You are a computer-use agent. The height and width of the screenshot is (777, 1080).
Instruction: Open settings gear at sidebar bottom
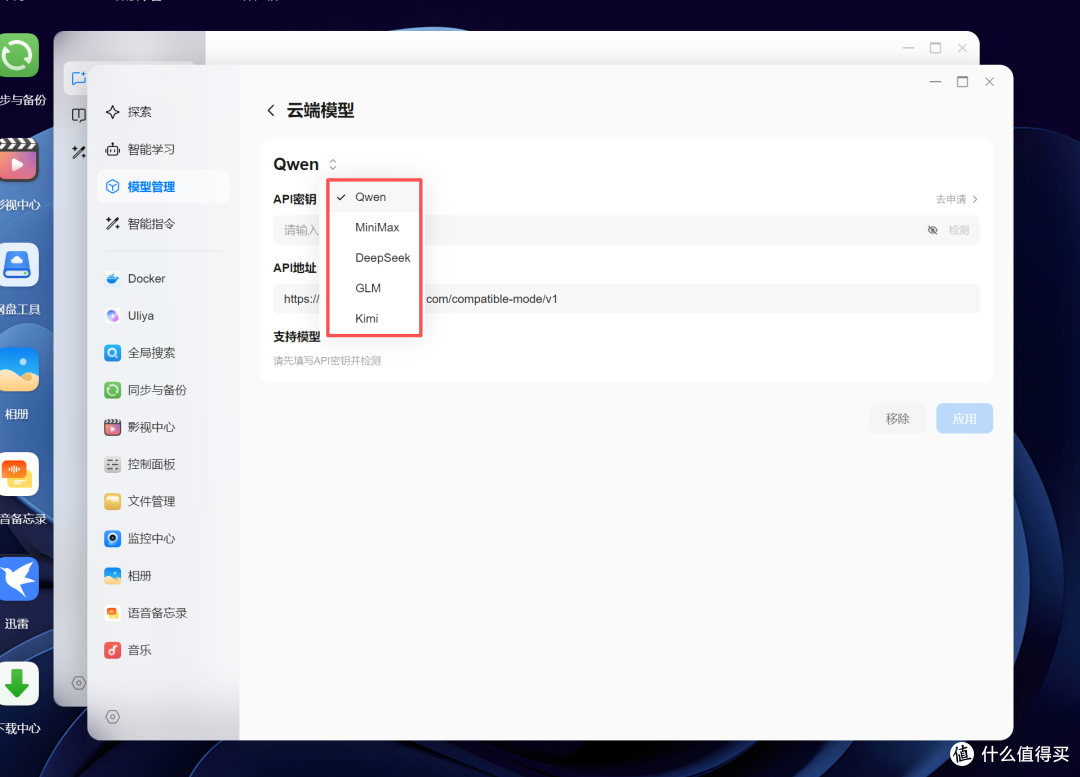(112, 717)
